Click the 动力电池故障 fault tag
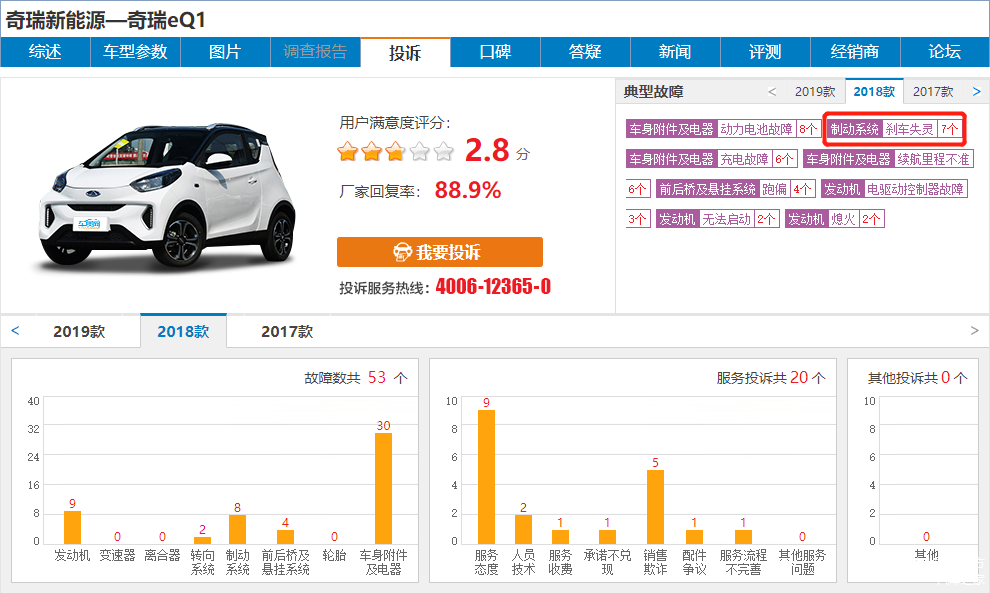Image resolution: width=990 pixels, height=593 pixels. [757, 129]
